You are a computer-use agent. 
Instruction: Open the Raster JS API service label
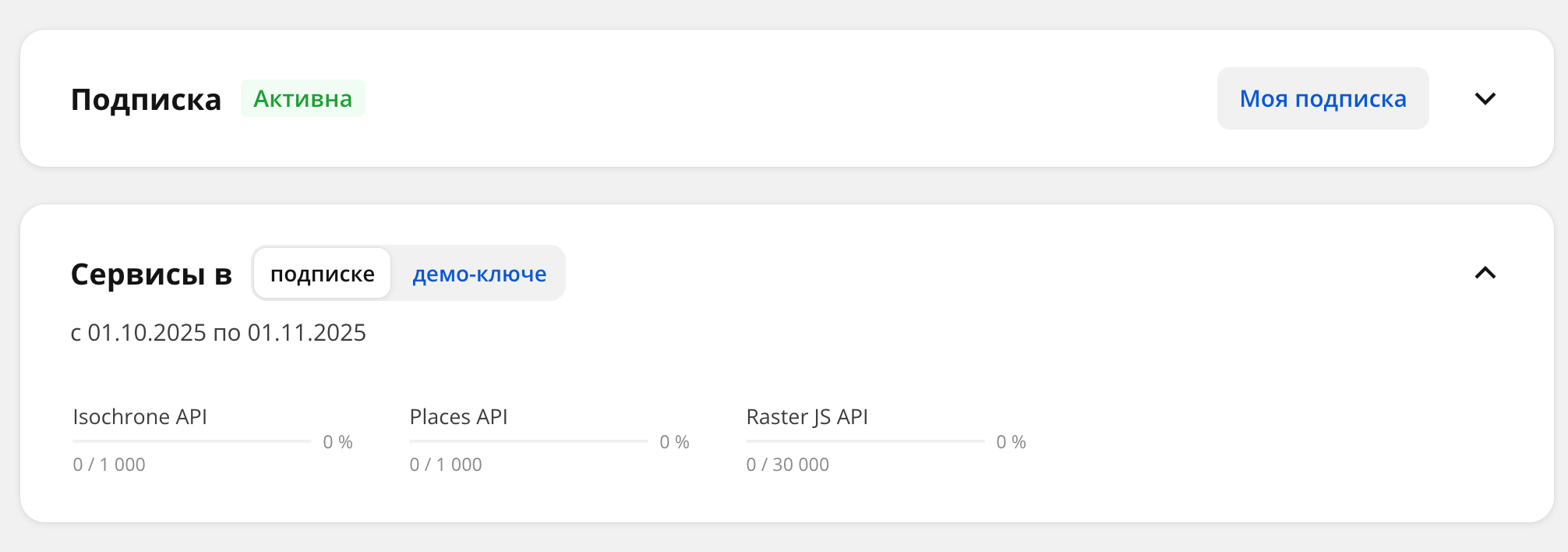pos(807,417)
